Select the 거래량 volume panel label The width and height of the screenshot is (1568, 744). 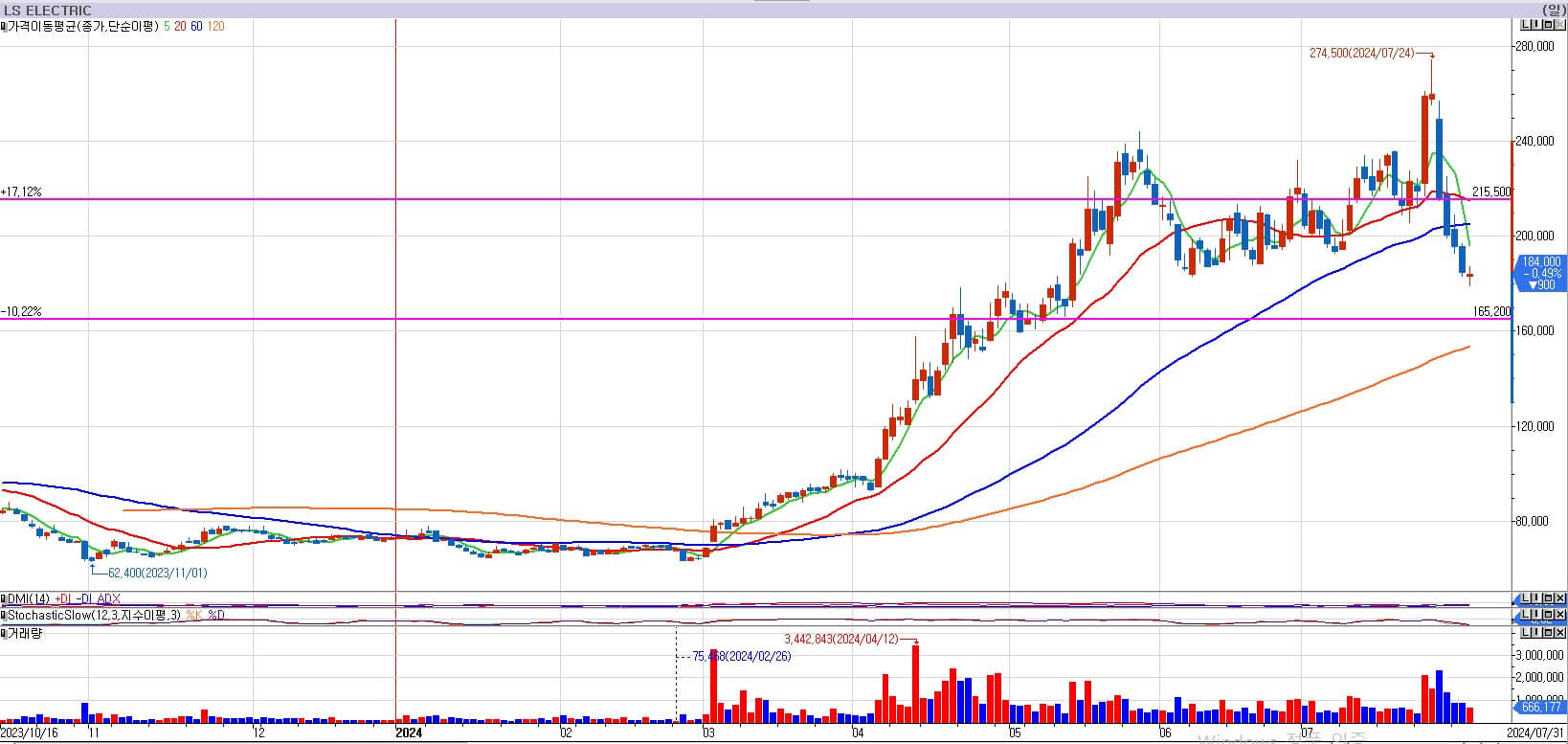pos(25,633)
